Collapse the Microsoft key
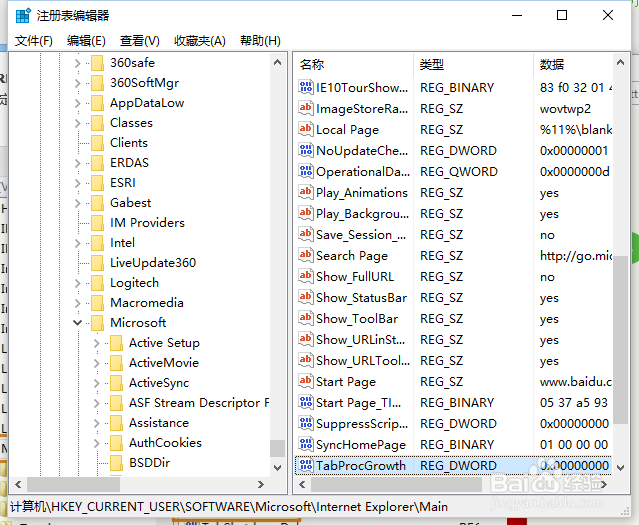The image size is (639, 525). coord(77,322)
